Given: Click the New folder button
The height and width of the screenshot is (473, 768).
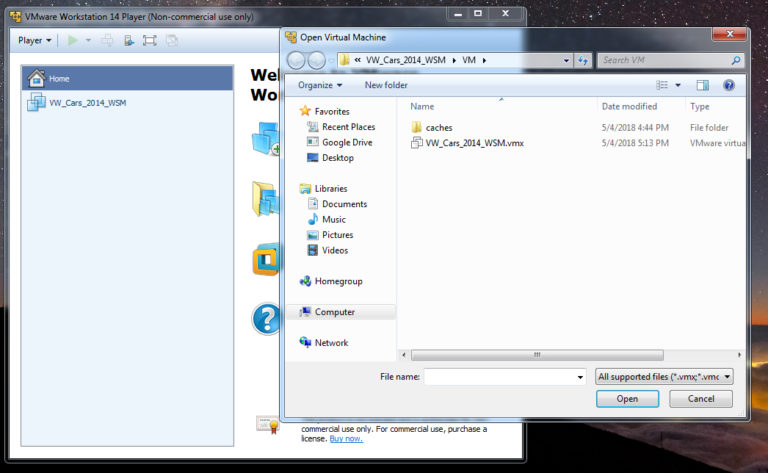Looking at the screenshot, I should tap(386, 86).
